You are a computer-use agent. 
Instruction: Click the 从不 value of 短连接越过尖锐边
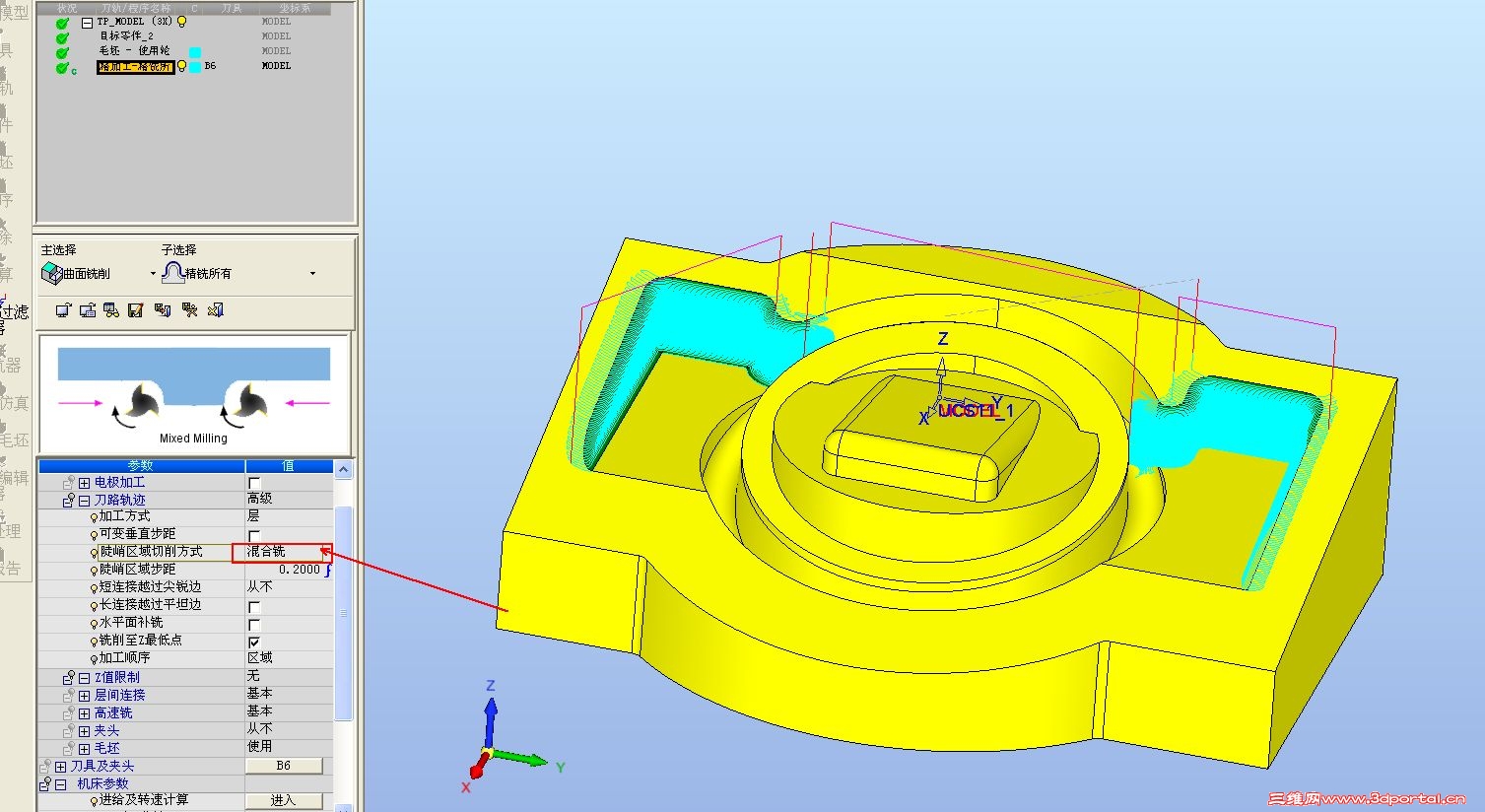(x=259, y=587)
